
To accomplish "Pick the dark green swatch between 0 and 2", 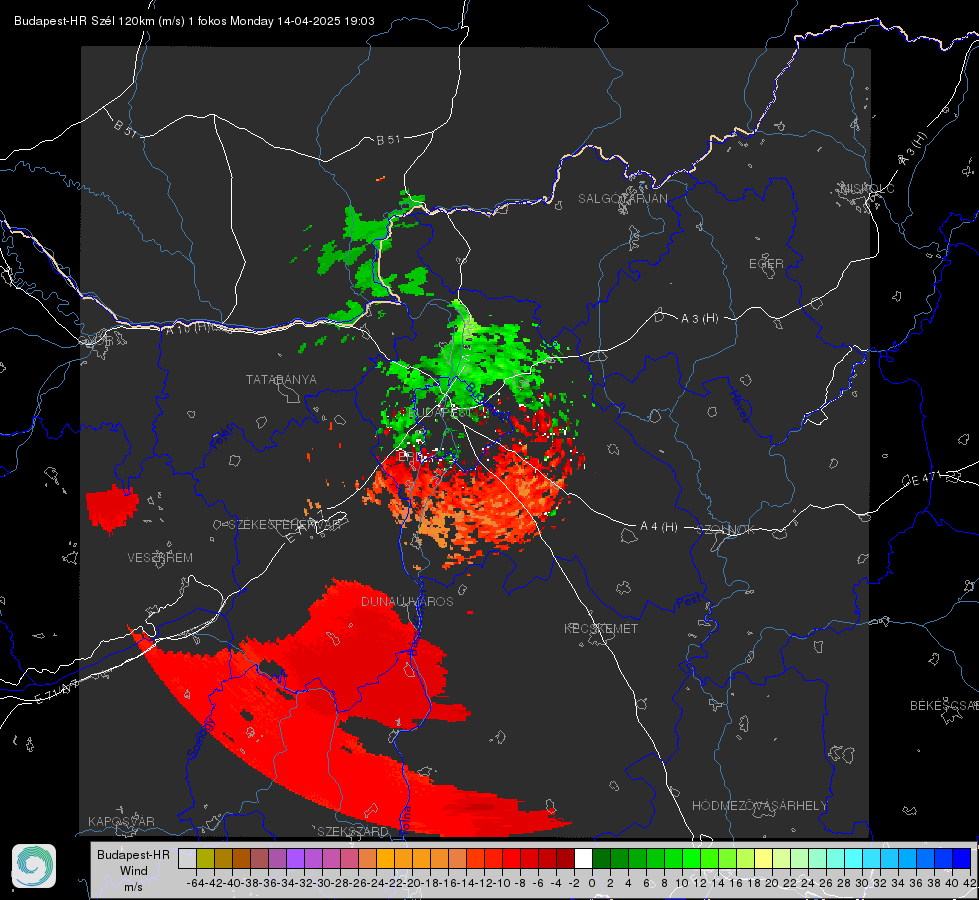I will coord(601,859).
